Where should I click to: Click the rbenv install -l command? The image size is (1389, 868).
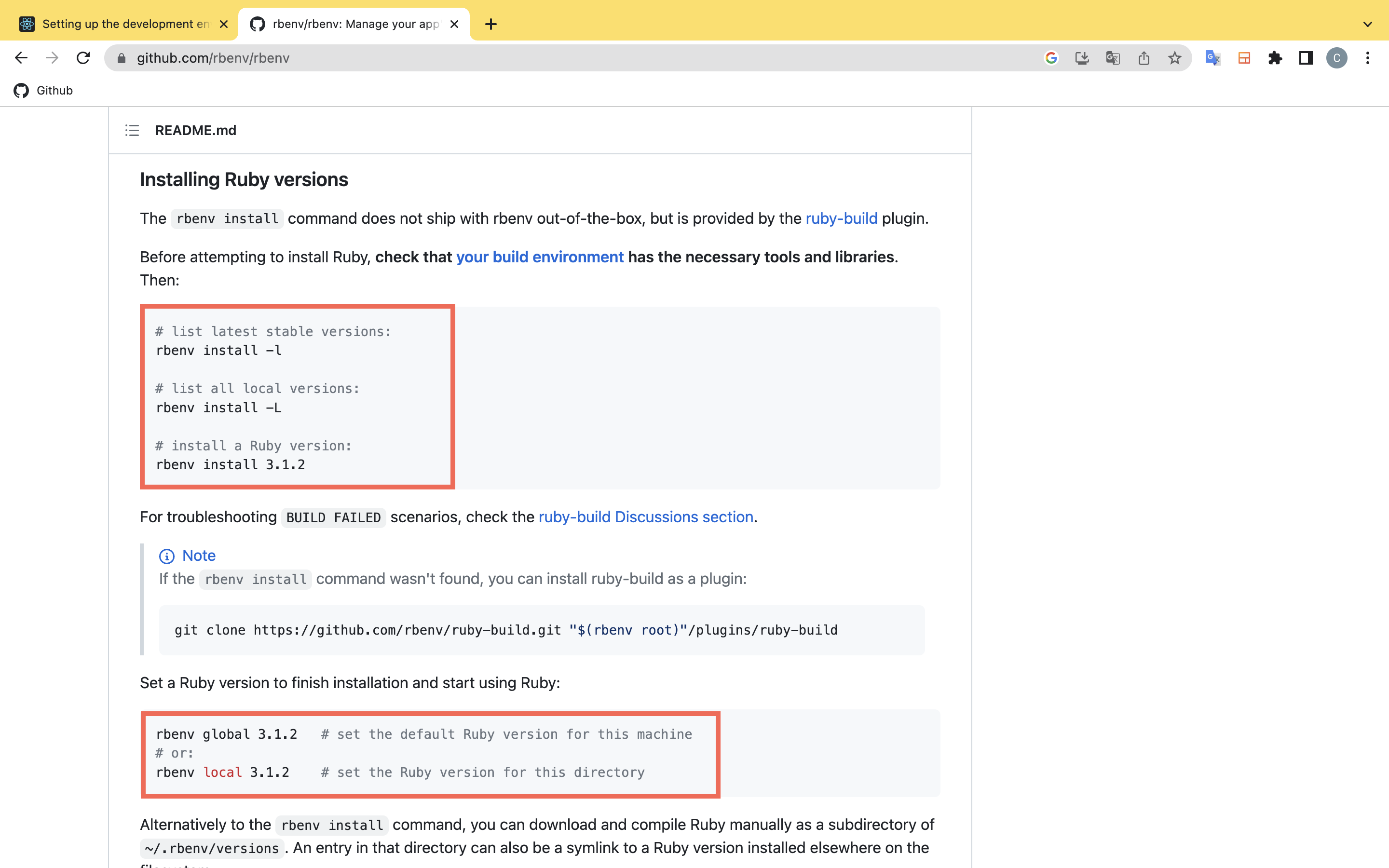(x=218, y=350)
